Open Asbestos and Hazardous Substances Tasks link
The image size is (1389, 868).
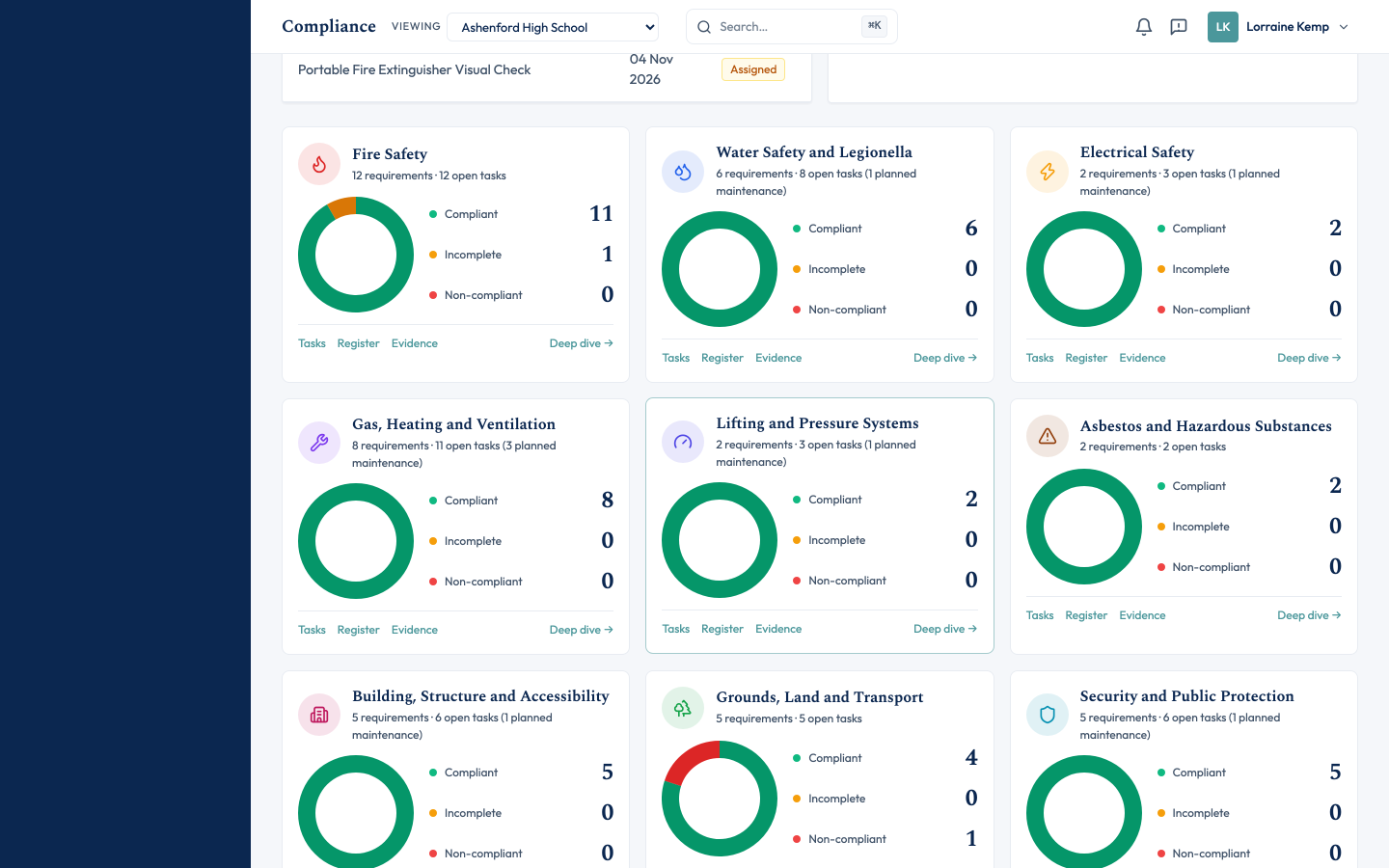click(x=1040, y=615)
